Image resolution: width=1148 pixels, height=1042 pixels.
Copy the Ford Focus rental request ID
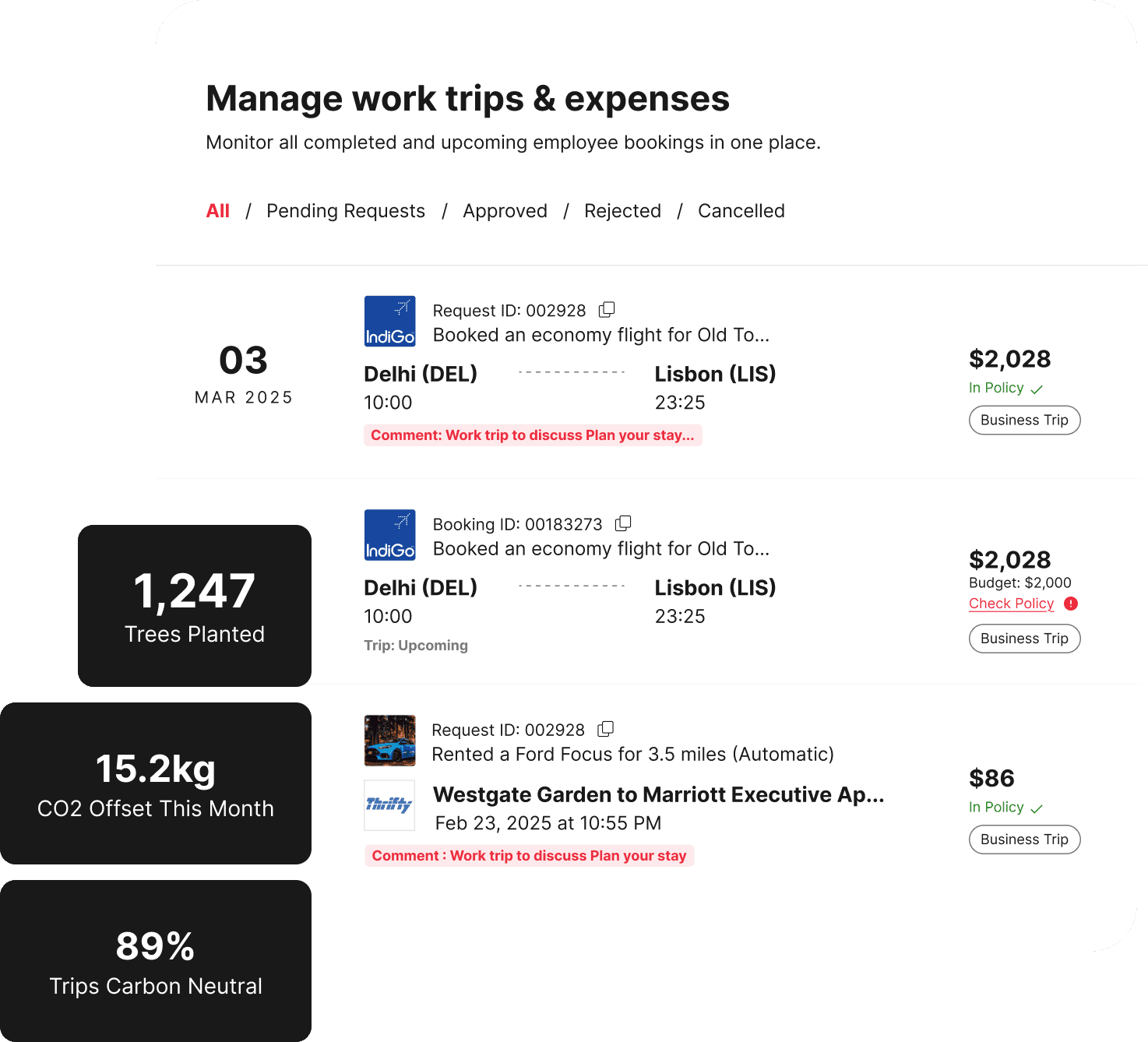click(605, 729)
